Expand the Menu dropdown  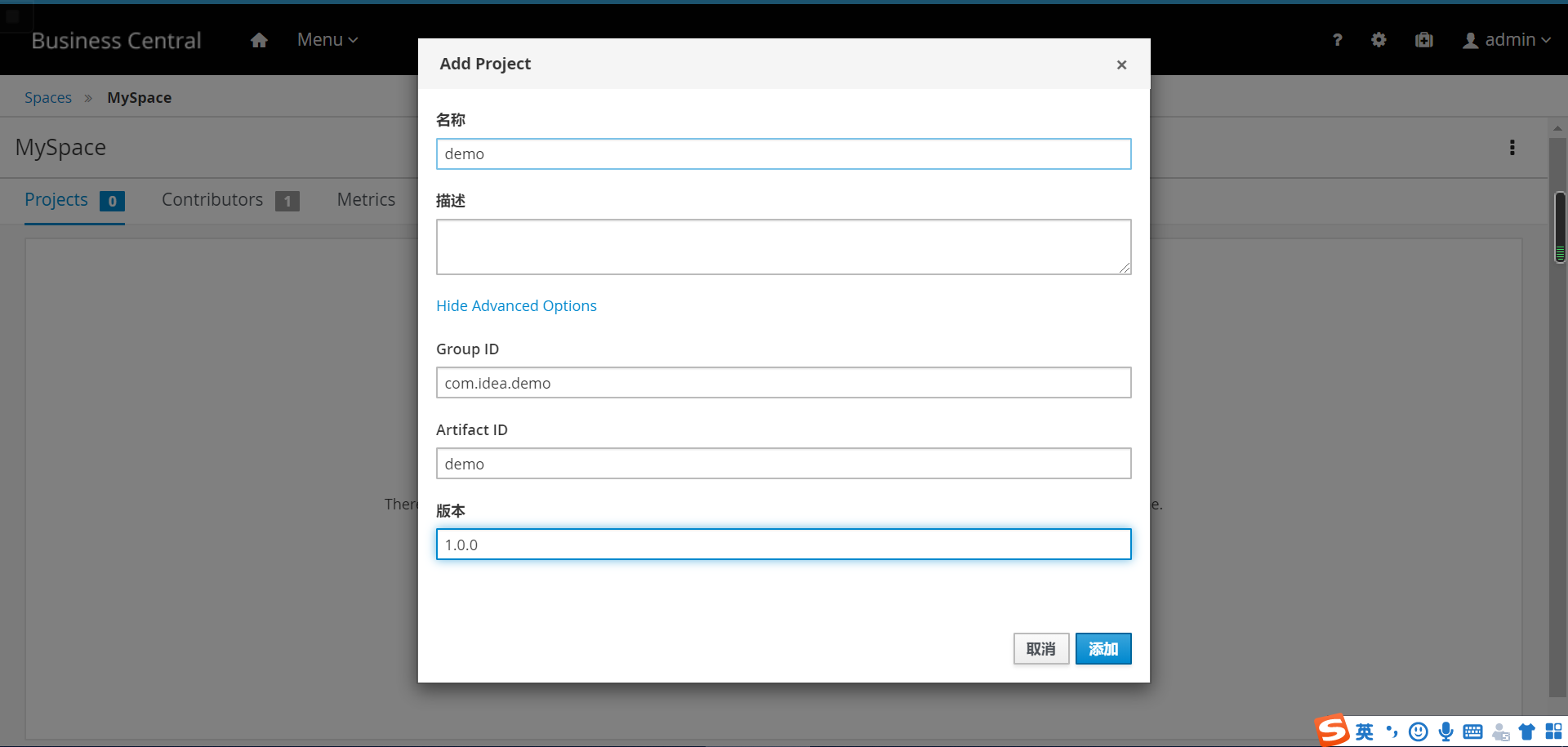327,40
